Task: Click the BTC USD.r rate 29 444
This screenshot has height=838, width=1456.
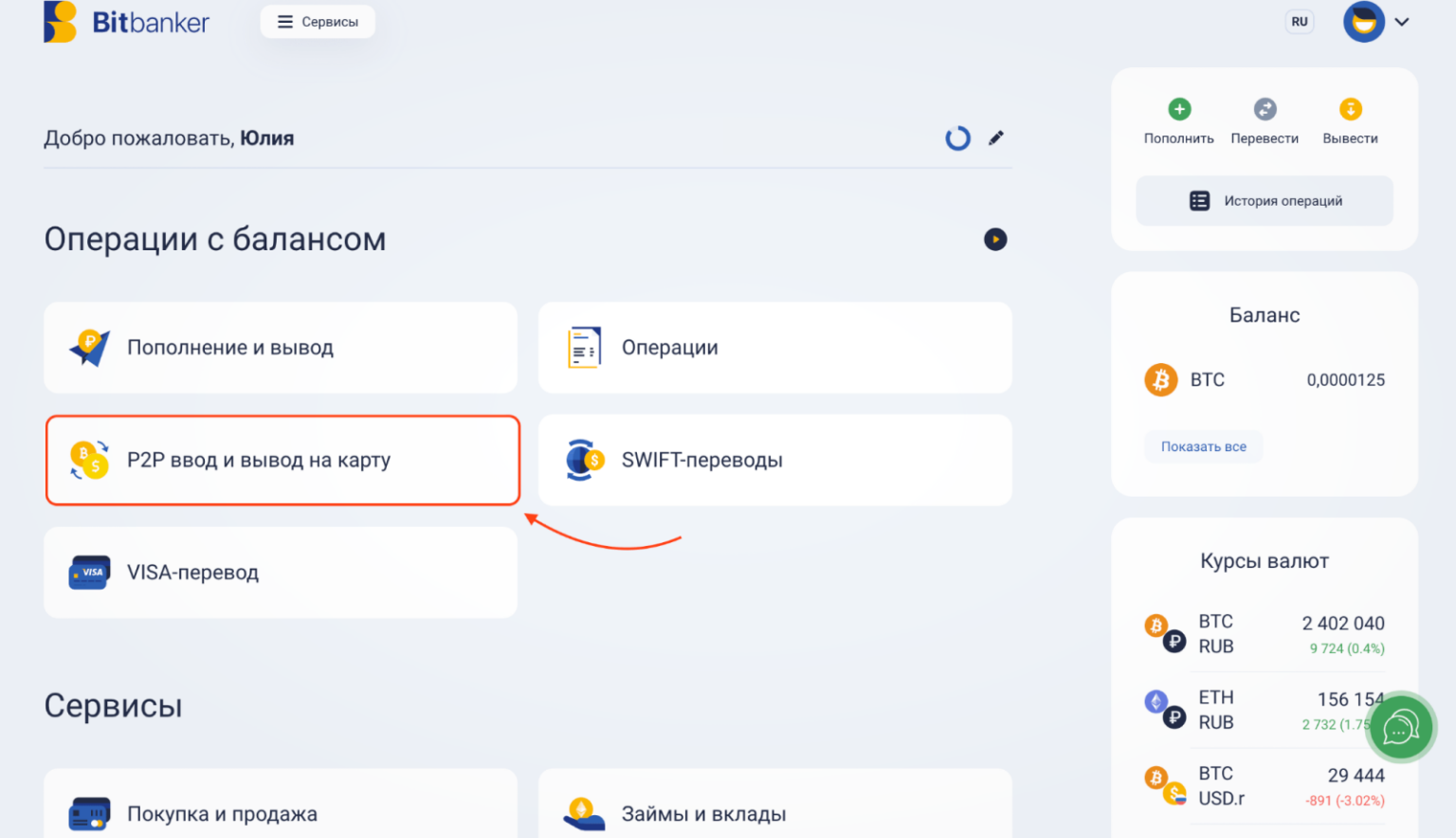Action: (x=1356, y=775)
